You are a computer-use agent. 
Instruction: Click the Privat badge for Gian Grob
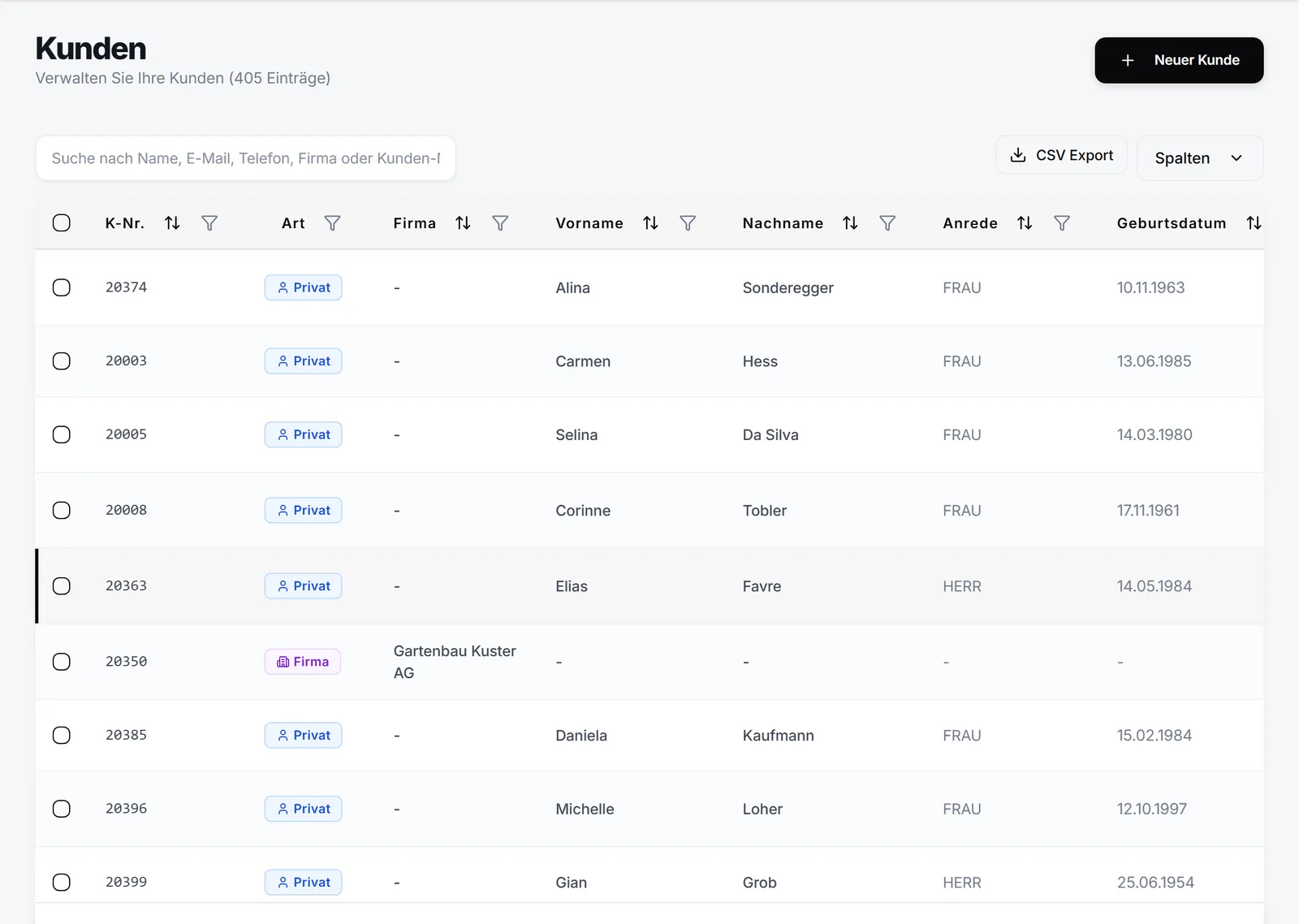[303, 882]
